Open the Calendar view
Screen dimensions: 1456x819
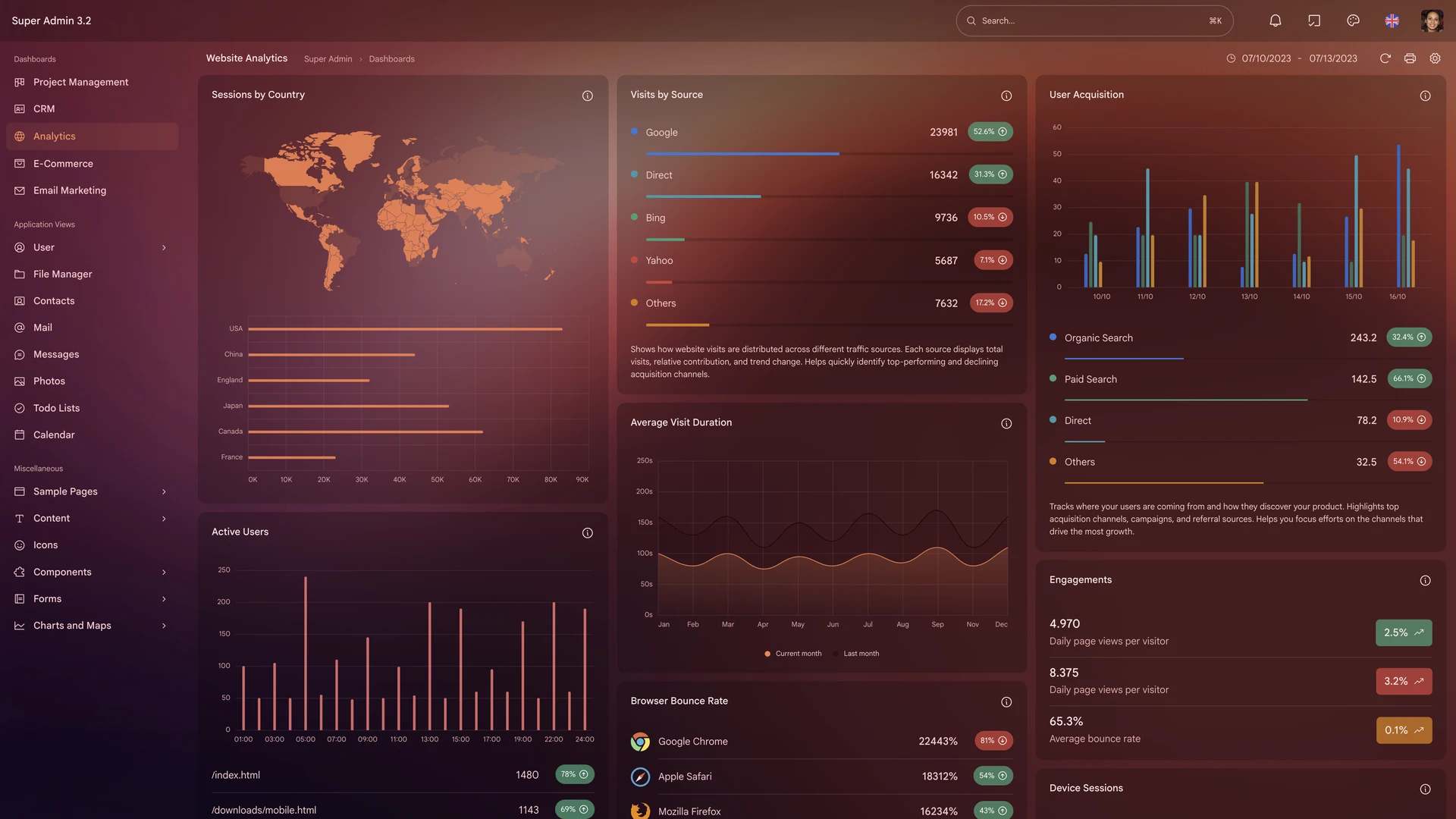pos(92,435)
